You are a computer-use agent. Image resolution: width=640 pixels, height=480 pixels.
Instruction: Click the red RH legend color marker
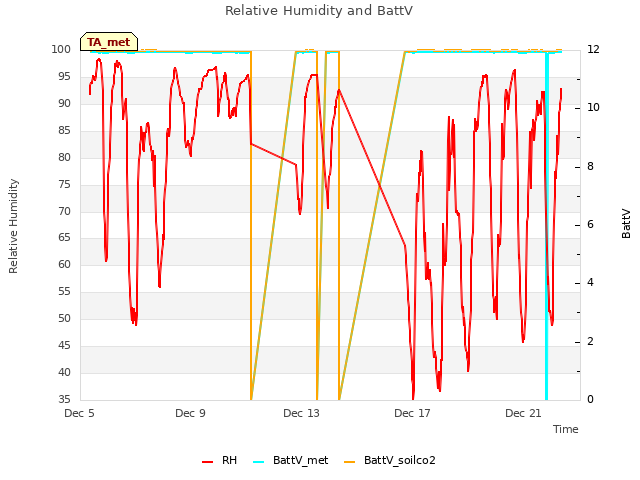coord(207,462)
